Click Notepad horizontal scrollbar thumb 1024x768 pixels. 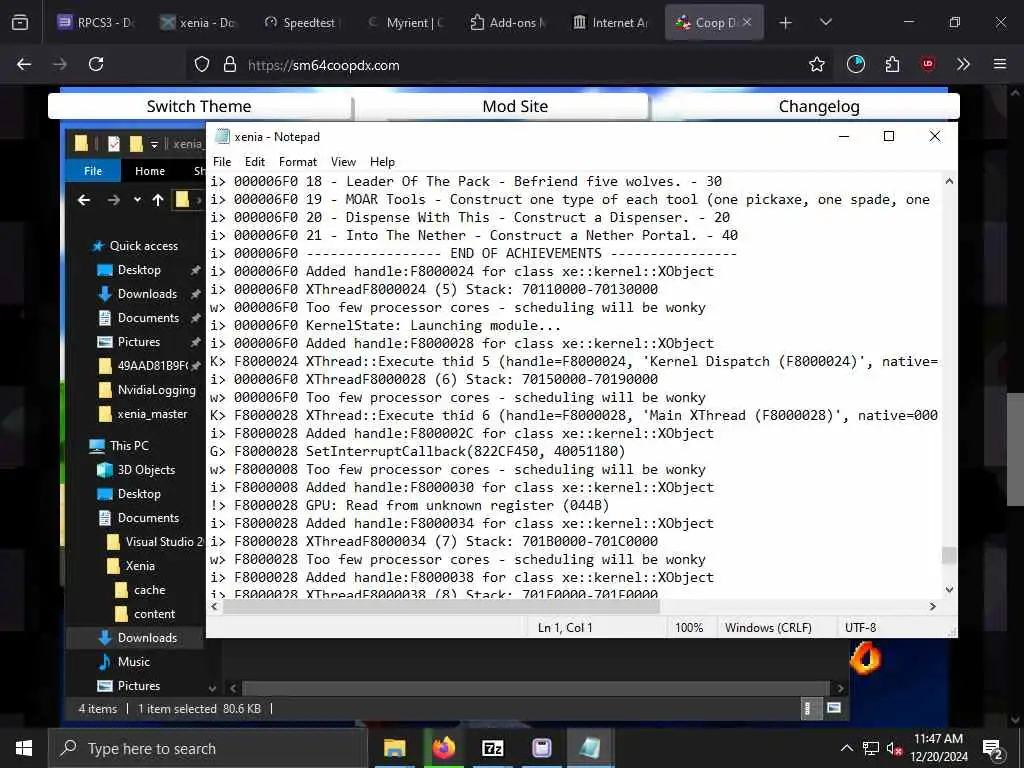click(441, 607)
